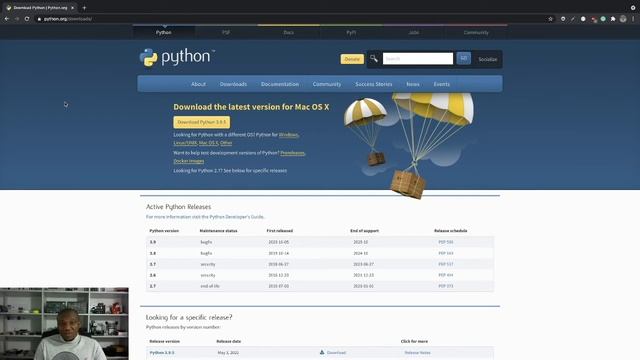Open the Socialize menu
The image size is (640, 360).
[488, 59]
